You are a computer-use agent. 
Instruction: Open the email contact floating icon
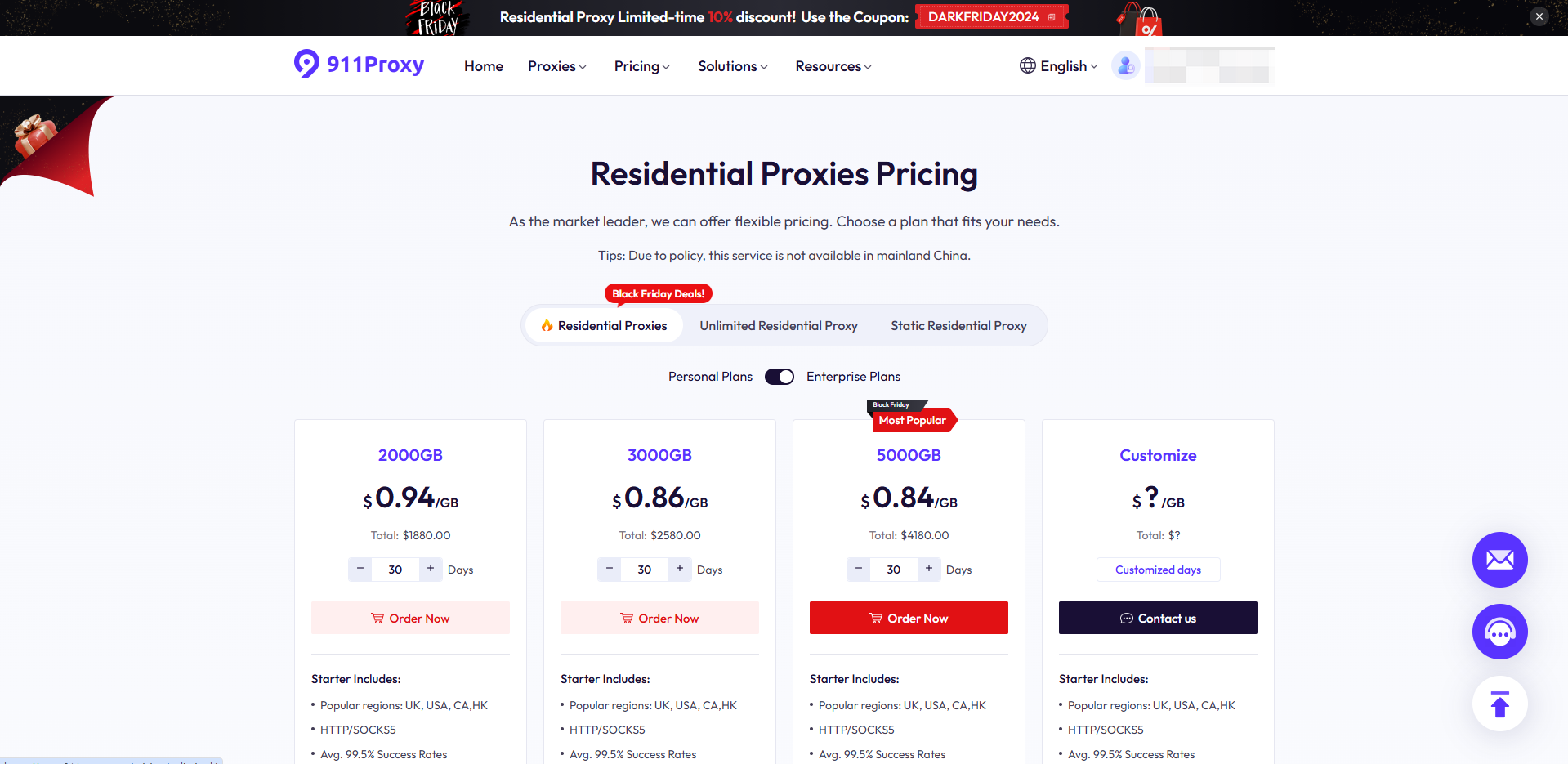pyautogui.click(x=1499, y=560)
